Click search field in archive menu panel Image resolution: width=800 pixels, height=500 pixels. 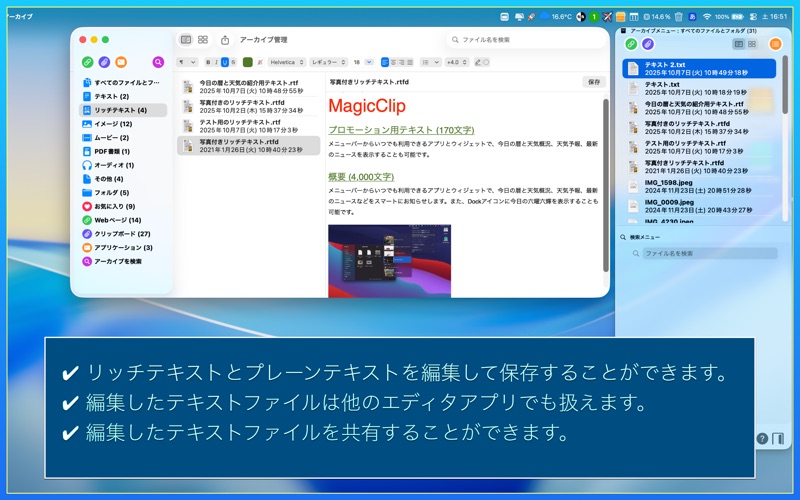[x=710, y=253]
